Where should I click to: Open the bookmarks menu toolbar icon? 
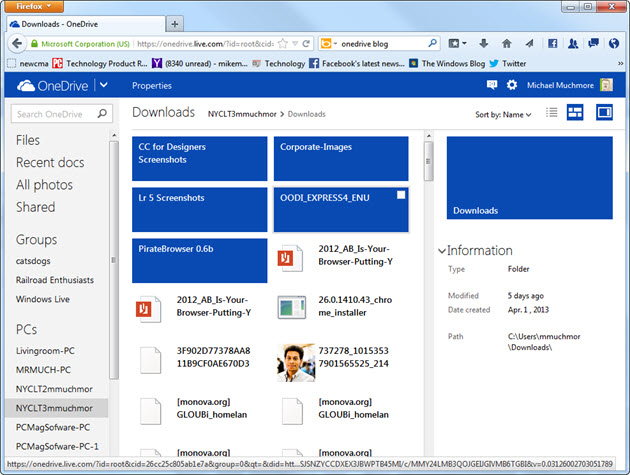coord(454,43)
